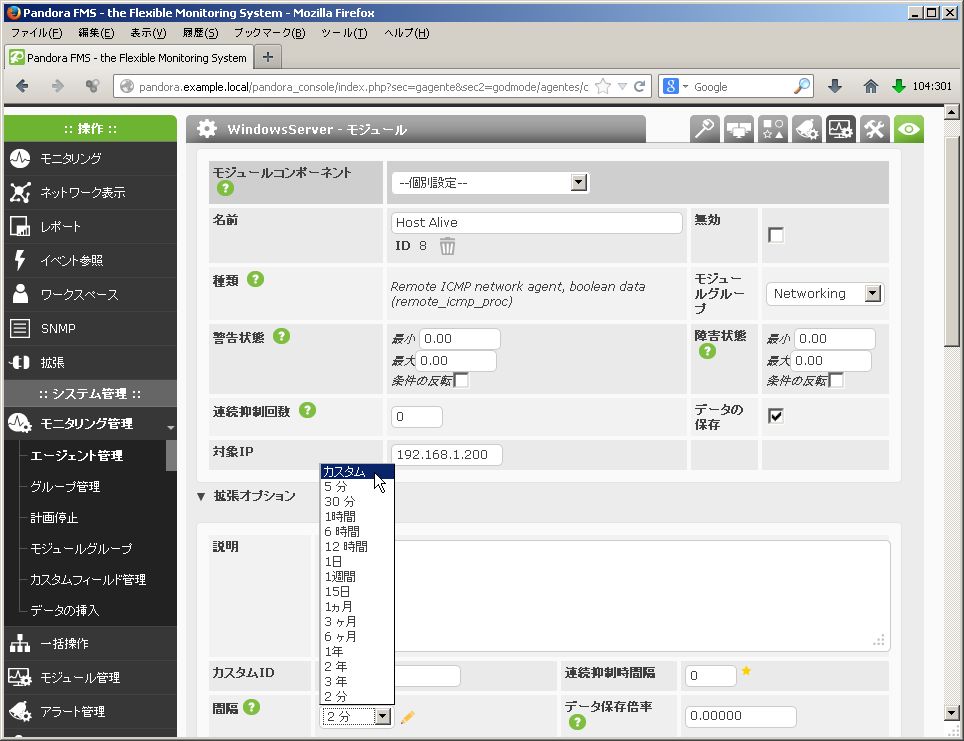The image size is (964, 741).
Task: Open Firefox downloads arrow icon
Action: (x=835, y=86)
